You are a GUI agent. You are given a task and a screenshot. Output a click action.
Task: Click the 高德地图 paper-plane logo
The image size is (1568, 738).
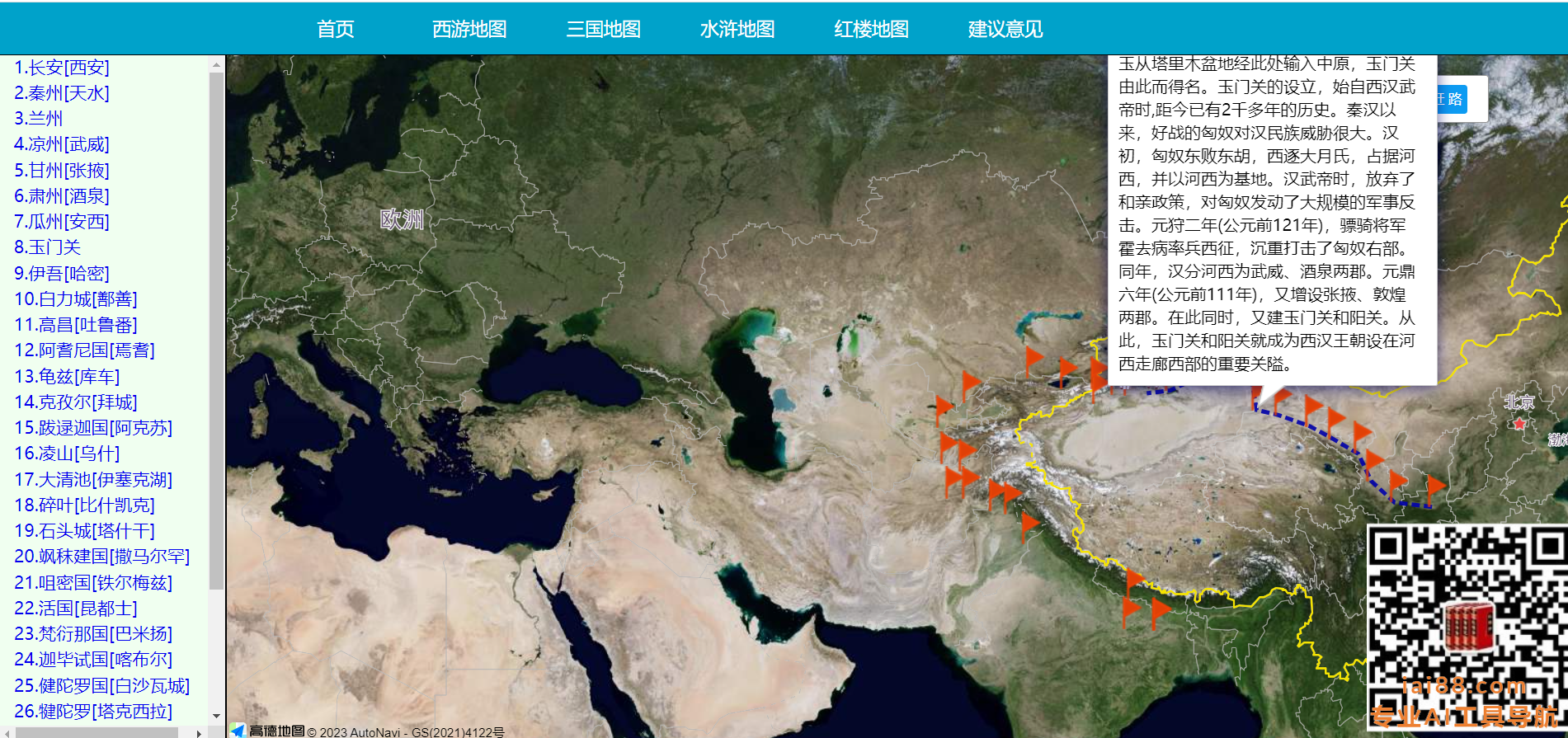tap(238, 731)
